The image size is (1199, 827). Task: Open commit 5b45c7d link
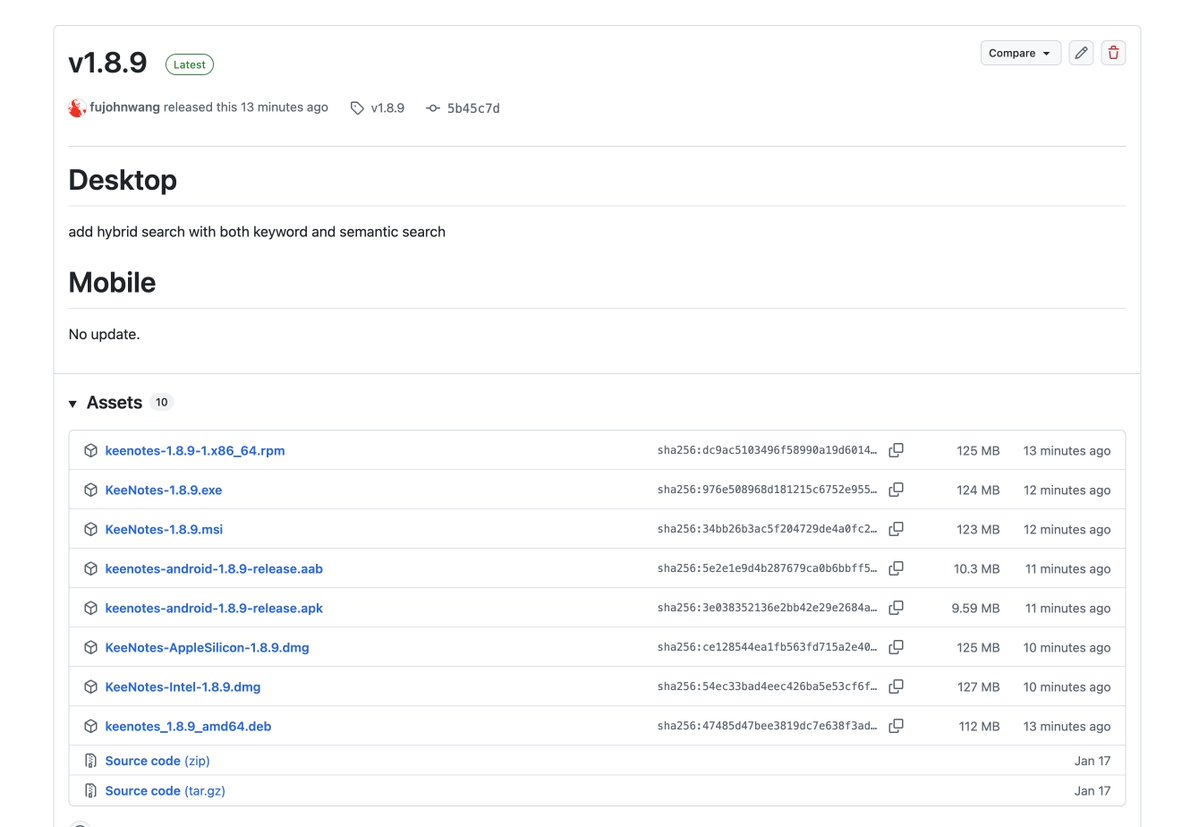point(473,108)
